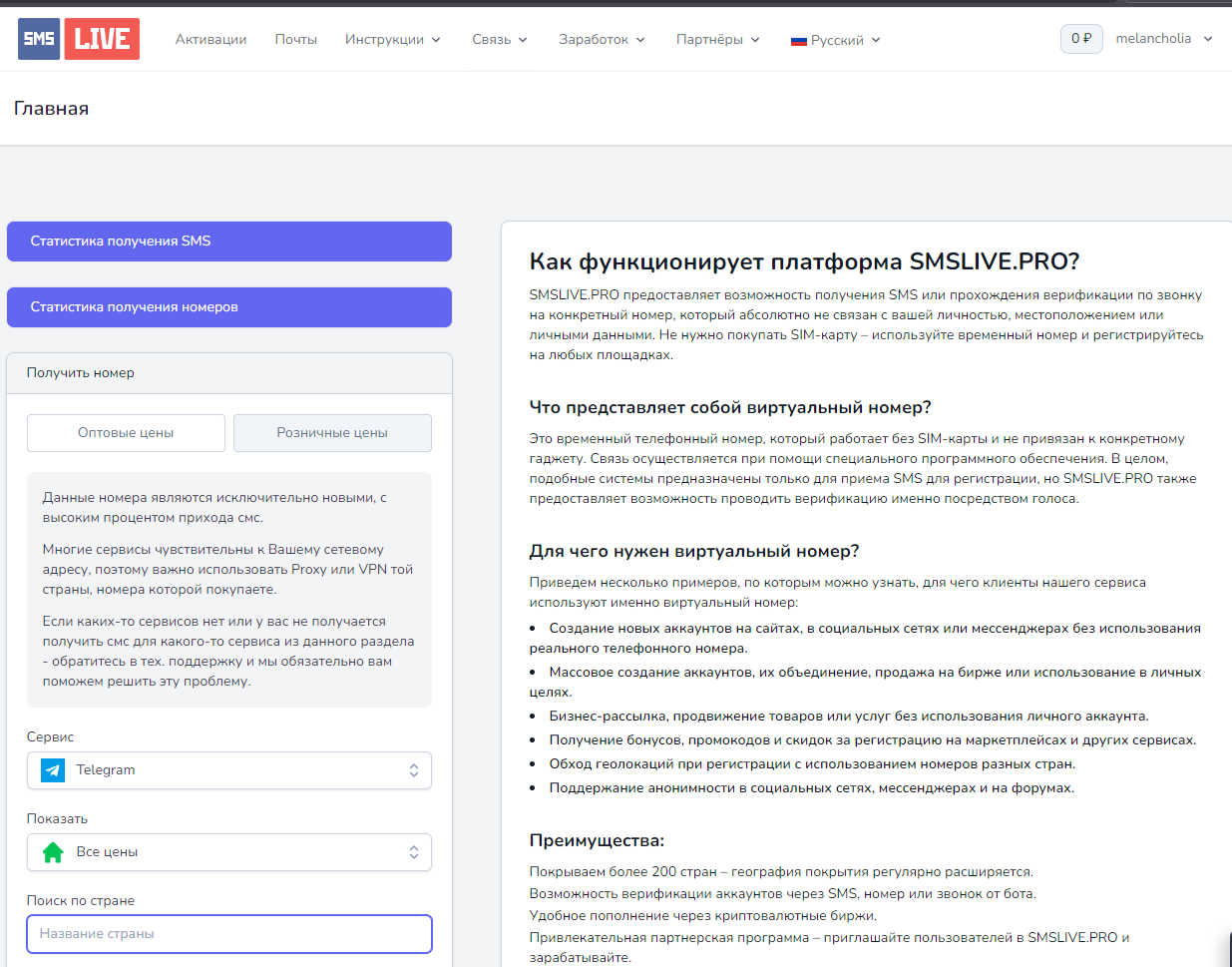Click the Преимущества: heading
The height and width of the screenshot is (967, 1232).
pyautogui.click(x=597, y=840)
